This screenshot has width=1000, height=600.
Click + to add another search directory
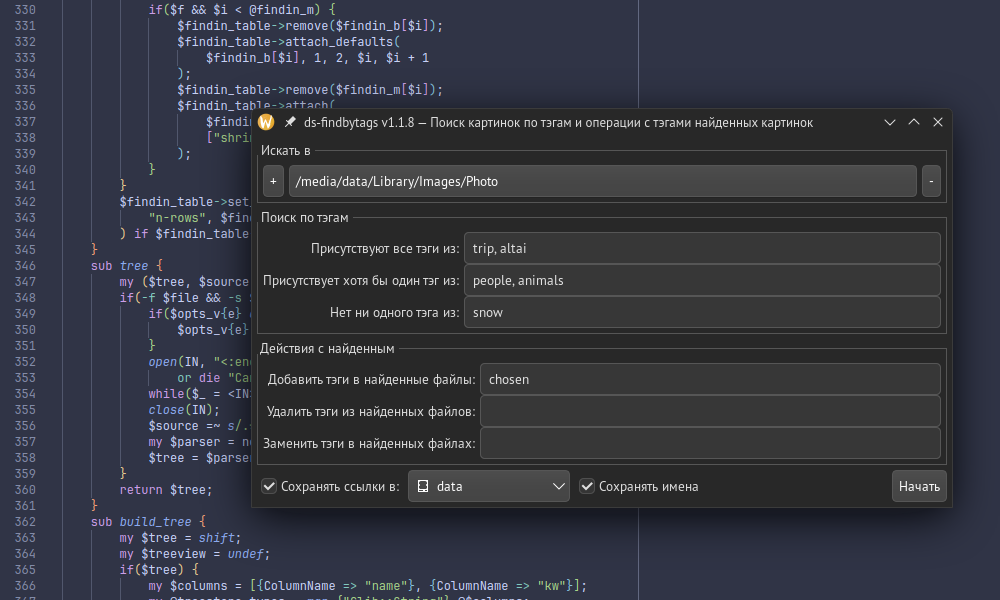pos(272,180)
